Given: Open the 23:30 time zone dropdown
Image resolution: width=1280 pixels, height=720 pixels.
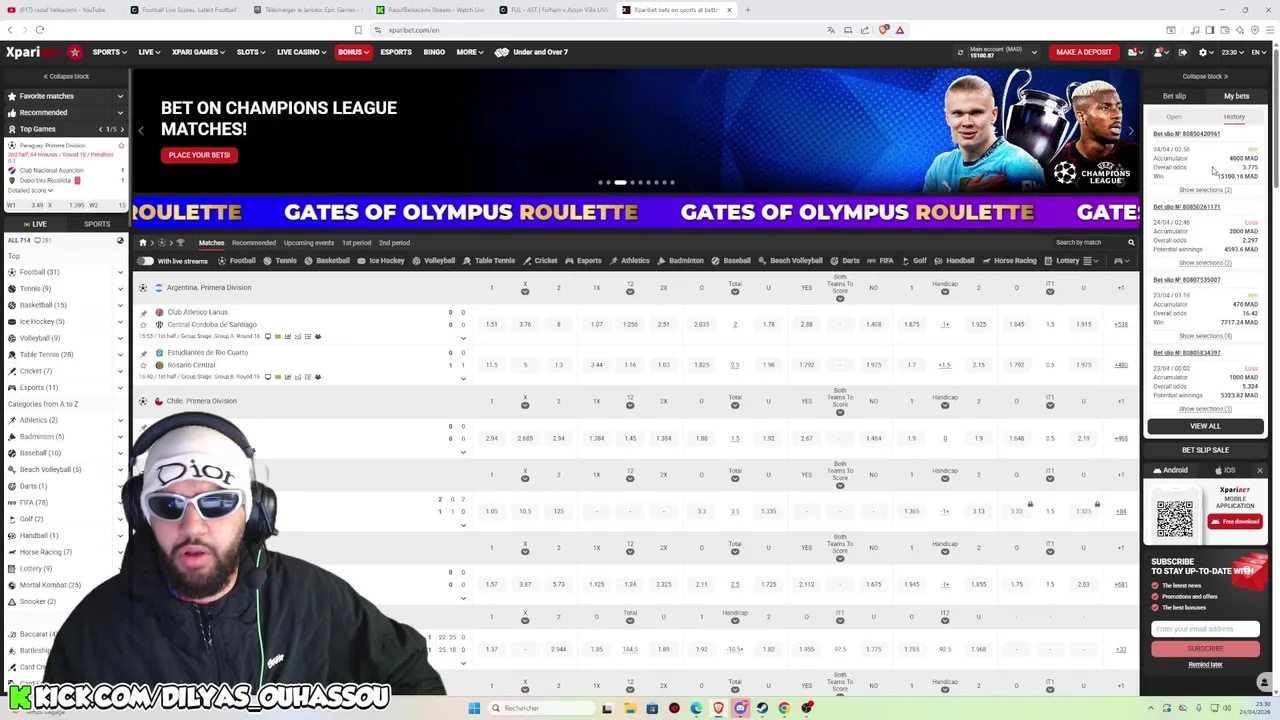Looking at the screenshot, I should tap(1233, 52).
